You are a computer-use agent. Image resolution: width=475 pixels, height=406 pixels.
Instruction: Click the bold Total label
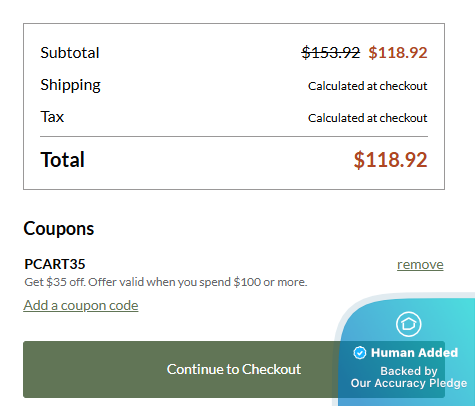coord(62,160)
